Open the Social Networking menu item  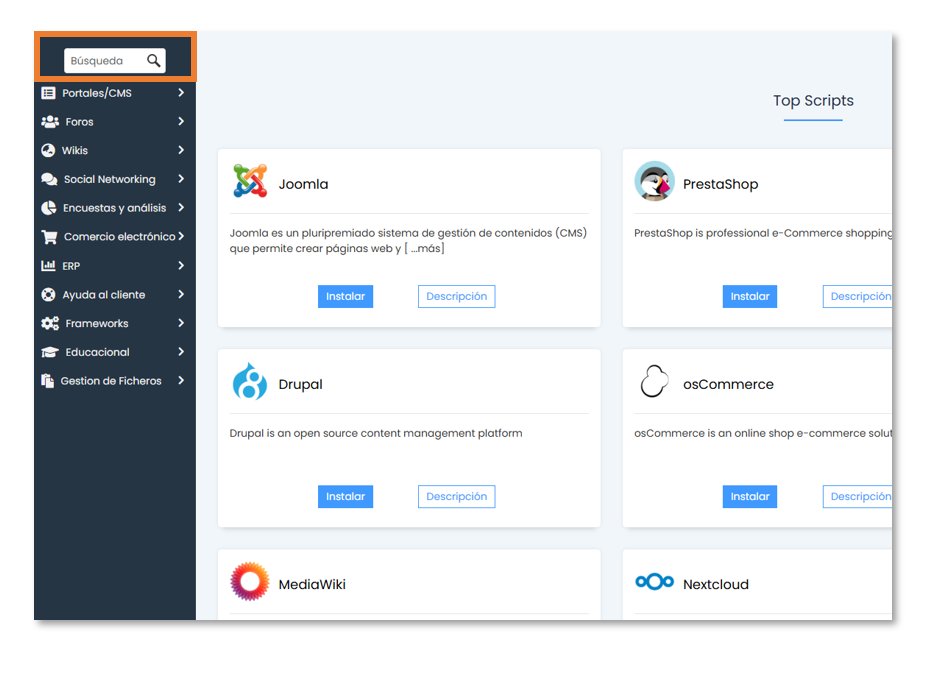point(115,179)
